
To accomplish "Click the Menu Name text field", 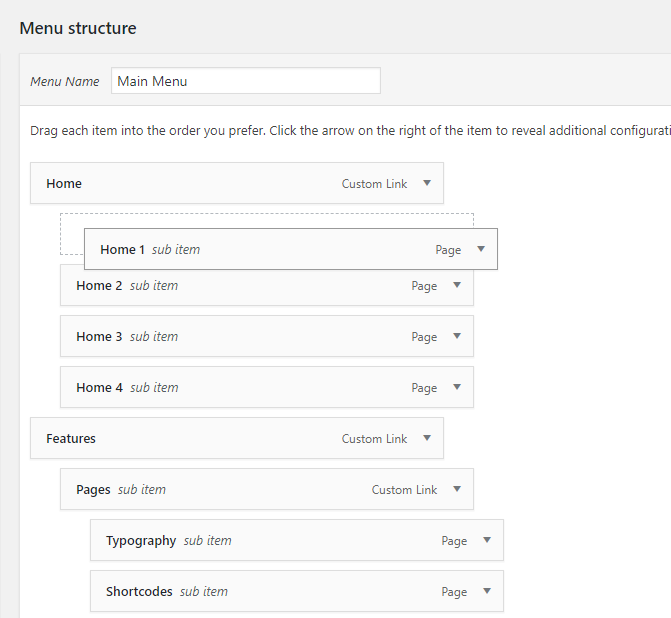I will pyautogui.click(x=245, y=81).
